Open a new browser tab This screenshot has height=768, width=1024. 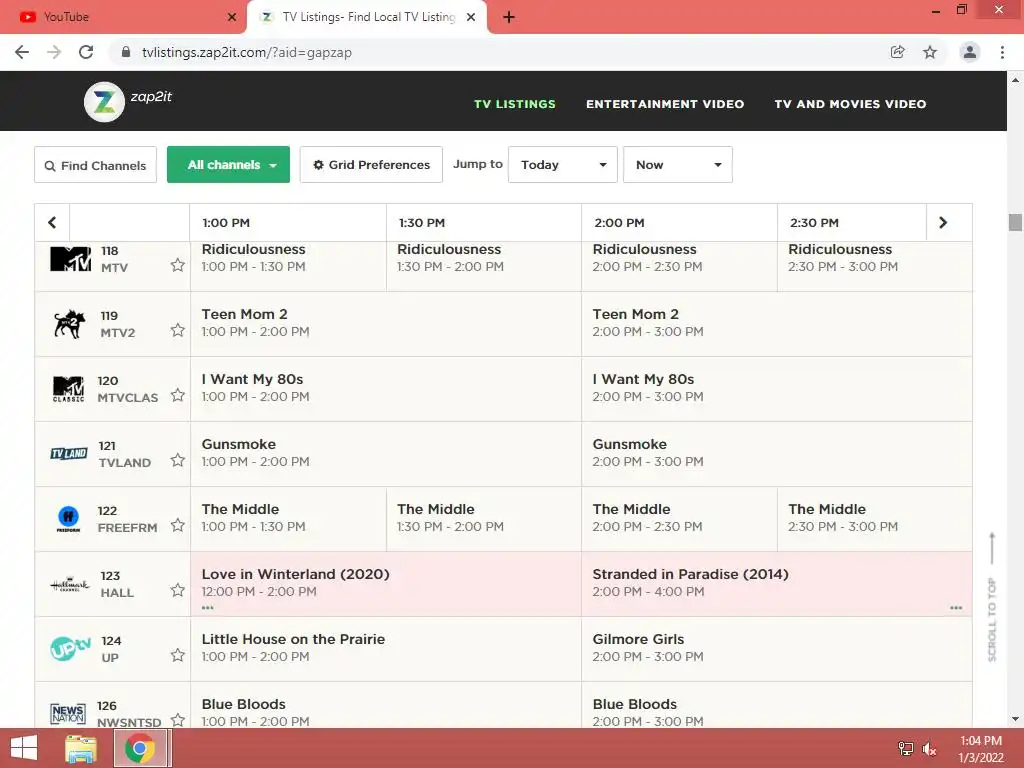(509, 17)
